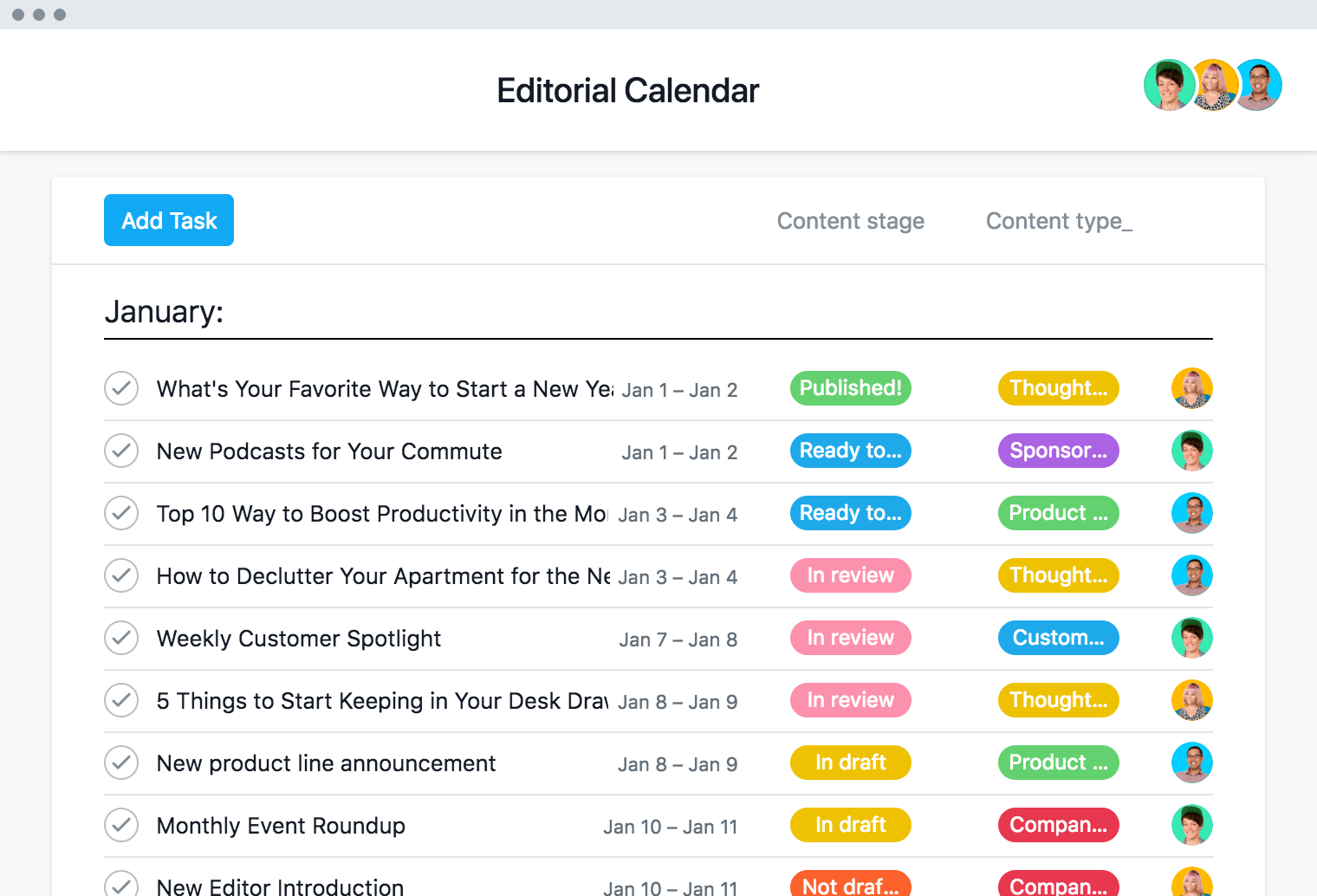
Task: Open the Content stage menu
Action: point(850,221)
